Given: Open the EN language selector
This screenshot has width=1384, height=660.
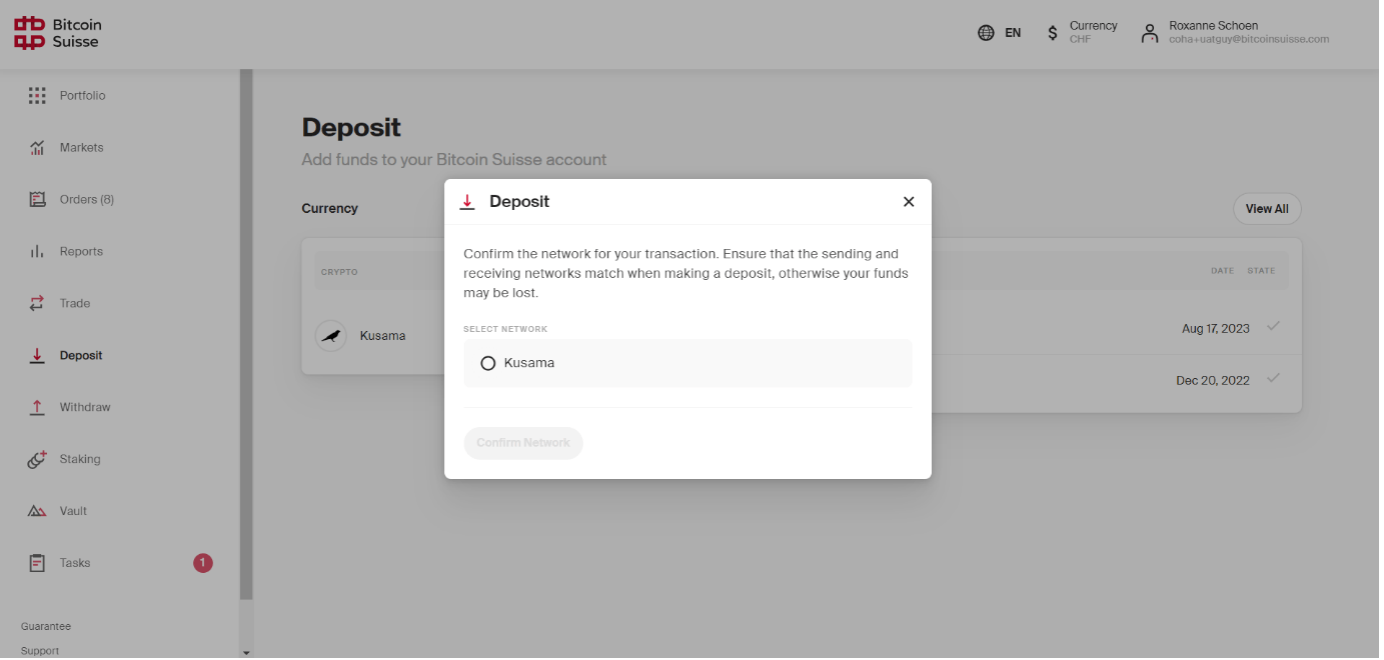Looking at the screenshot, I should tap(999, 33).
